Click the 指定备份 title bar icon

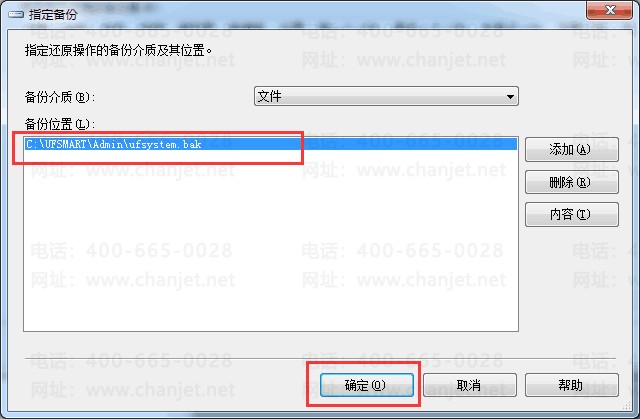point(16,15)
